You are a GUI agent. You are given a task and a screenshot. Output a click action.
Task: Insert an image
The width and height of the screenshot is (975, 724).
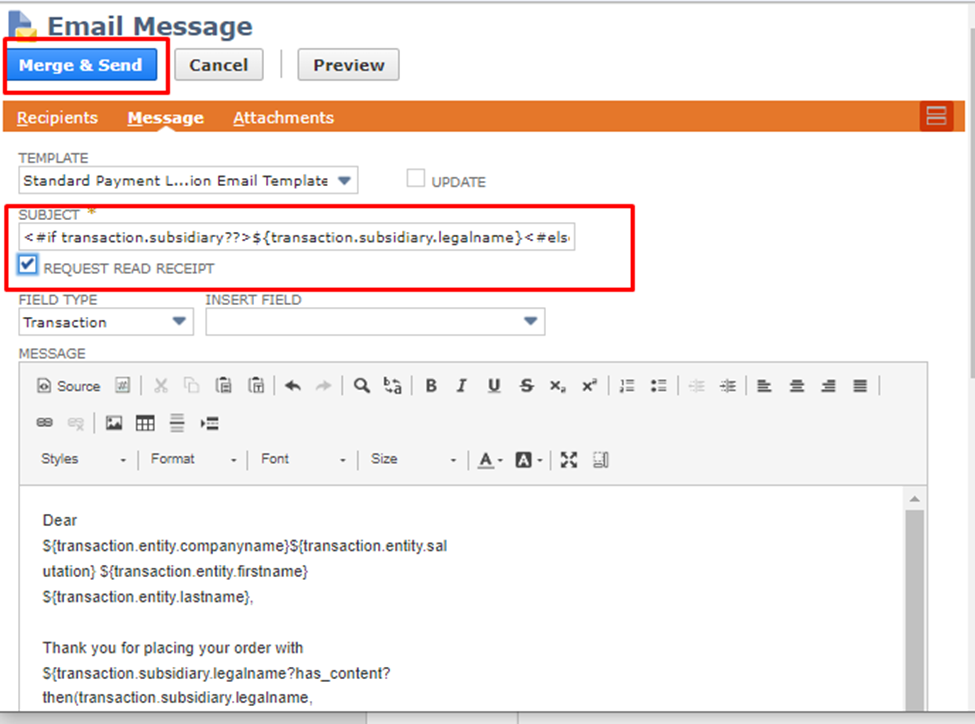(113, 423)
